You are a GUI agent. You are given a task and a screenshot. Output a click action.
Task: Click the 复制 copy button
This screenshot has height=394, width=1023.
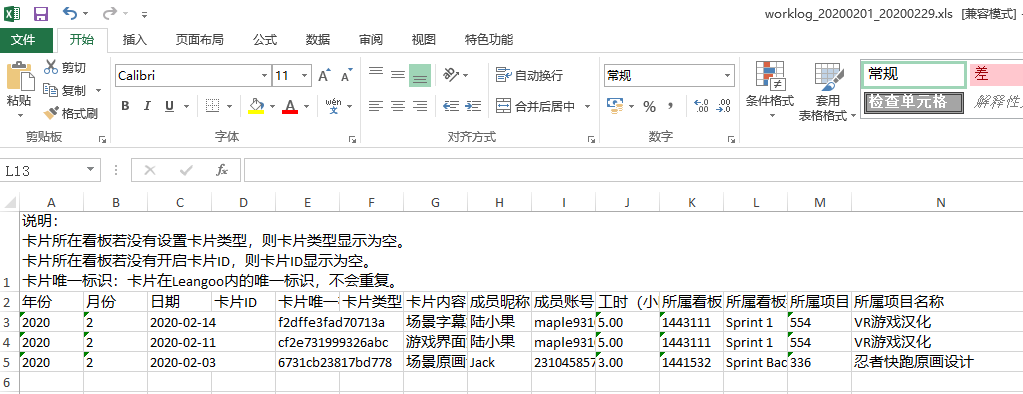(65, 90)
